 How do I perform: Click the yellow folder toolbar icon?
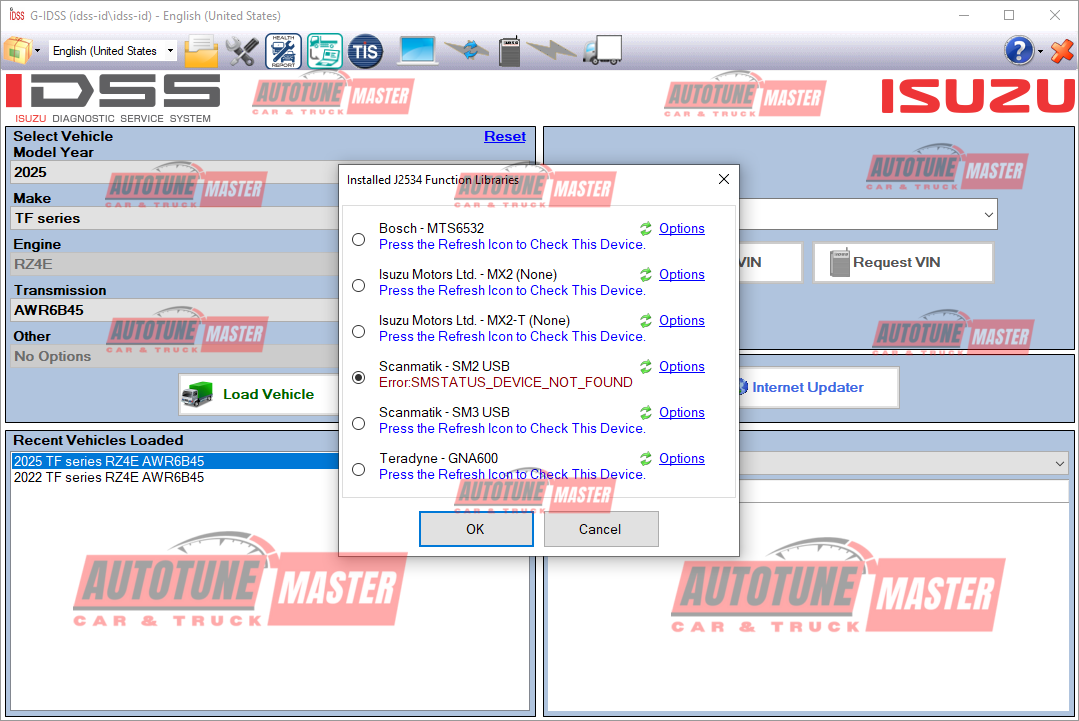point(201,50)
